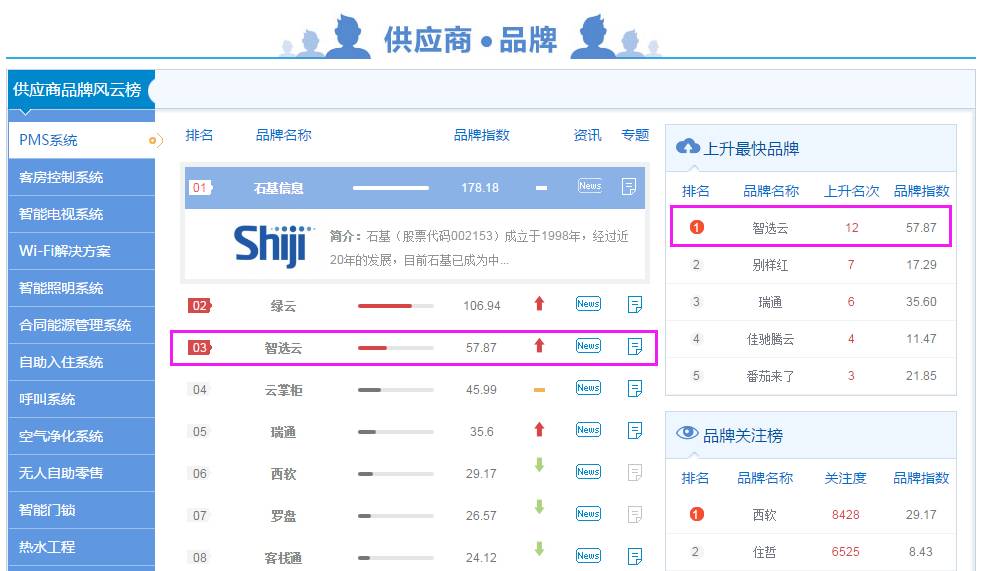The height and width of the screenshot is (571, 987).
Task: Open News icon in 智选云 row
Action: (x=588, y=346)
